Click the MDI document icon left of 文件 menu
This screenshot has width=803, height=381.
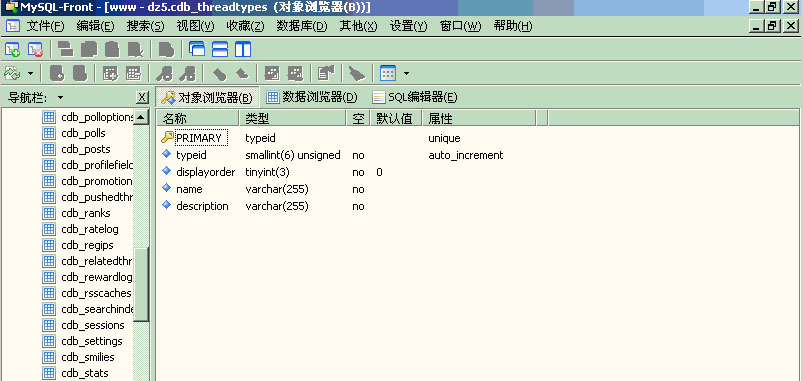12,26
